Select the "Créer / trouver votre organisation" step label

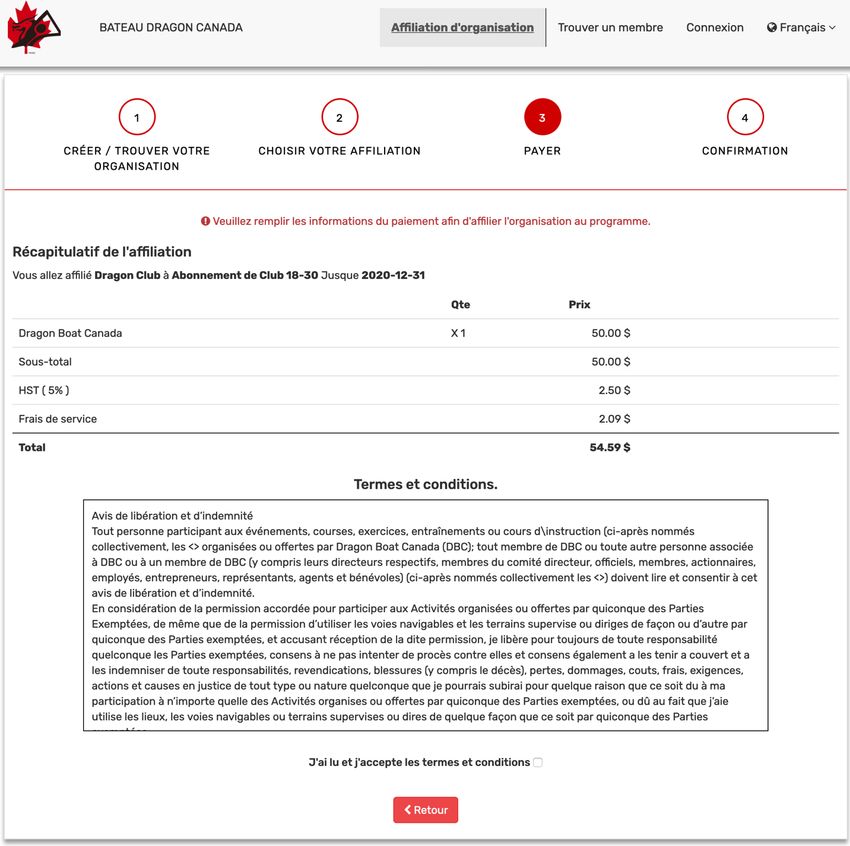(x=137, y=158)
